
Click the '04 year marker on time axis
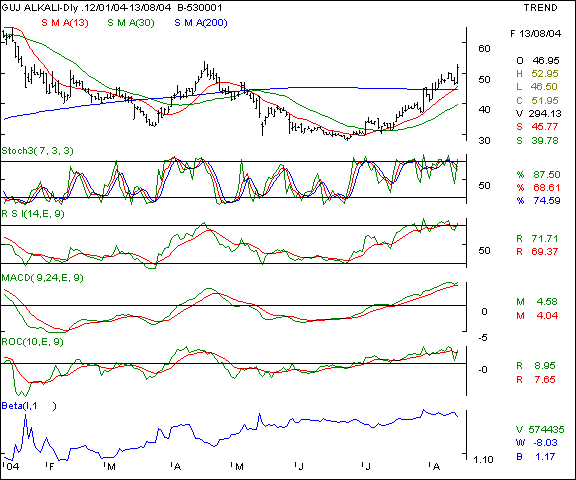(x=12, y=467)
